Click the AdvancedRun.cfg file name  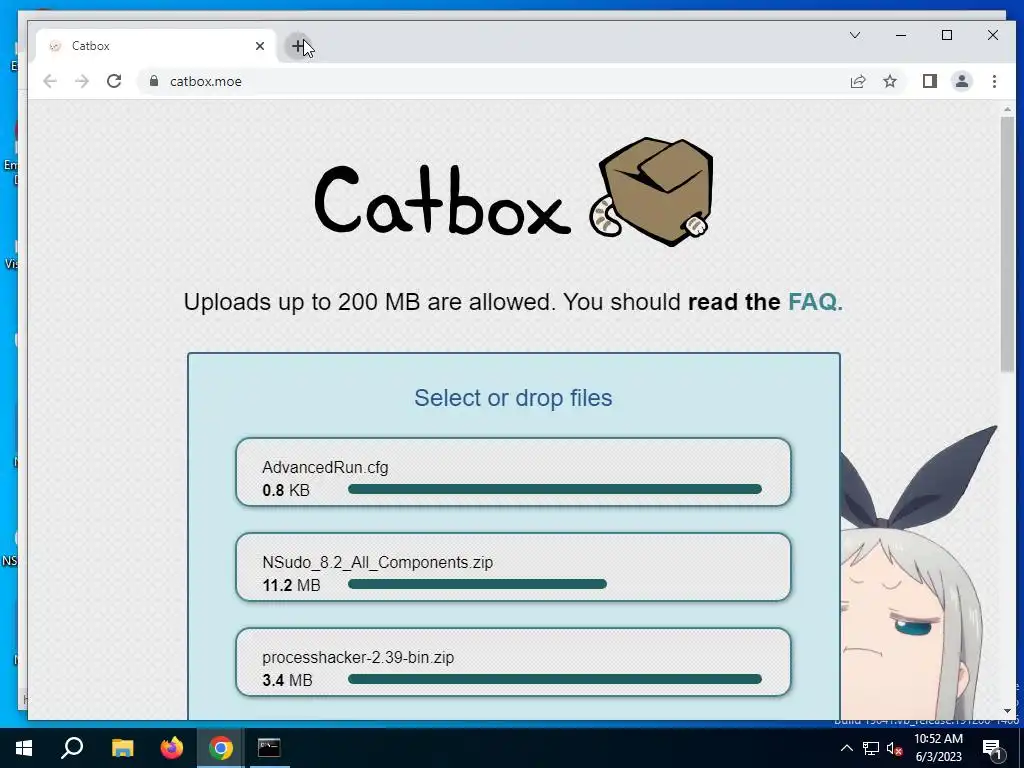325,468
